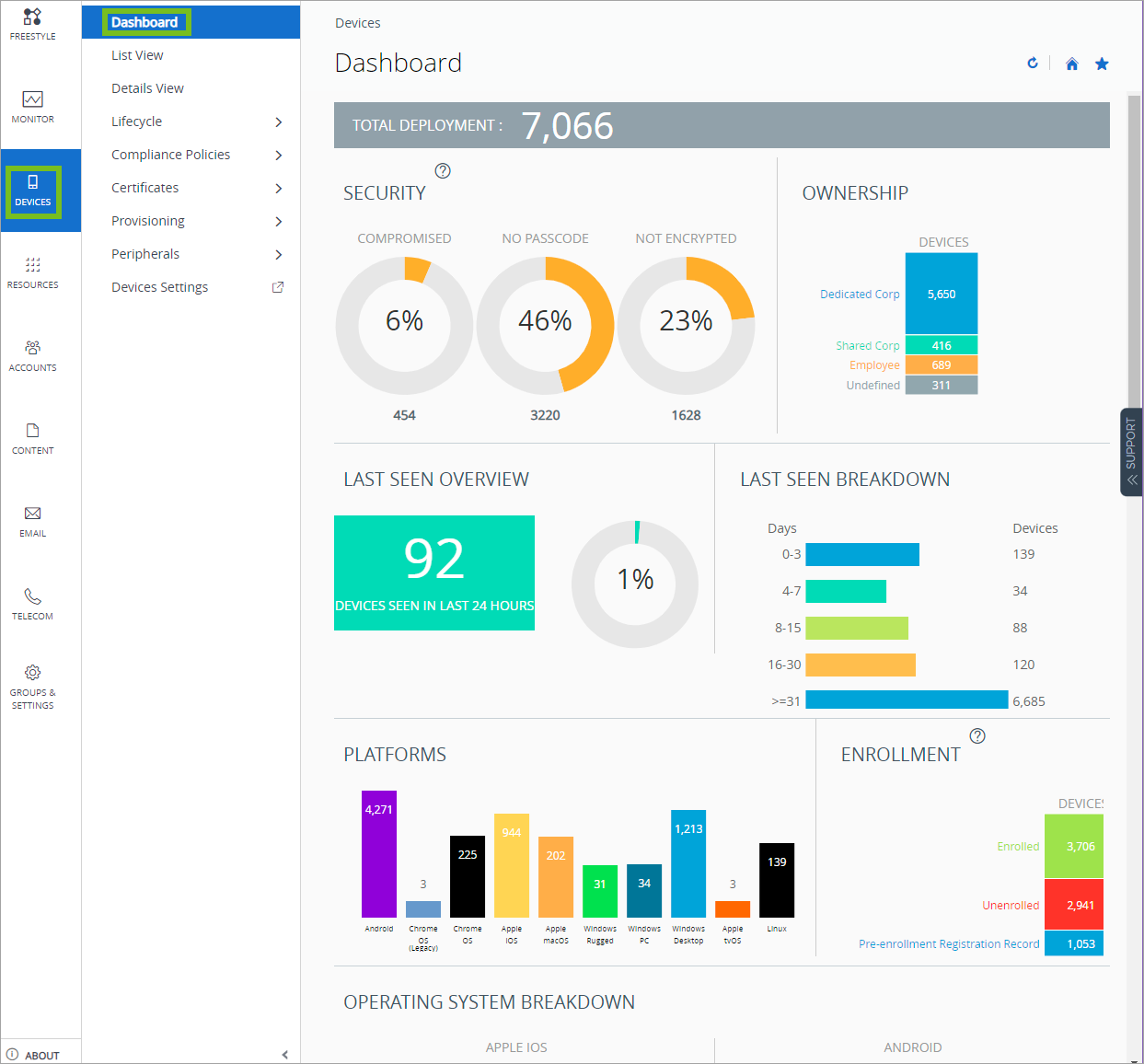The height and width of the screenshot is (1064, 1144).
Task: Open Groups & Settings
Action: pyautogui.click(x=33, y=688)
